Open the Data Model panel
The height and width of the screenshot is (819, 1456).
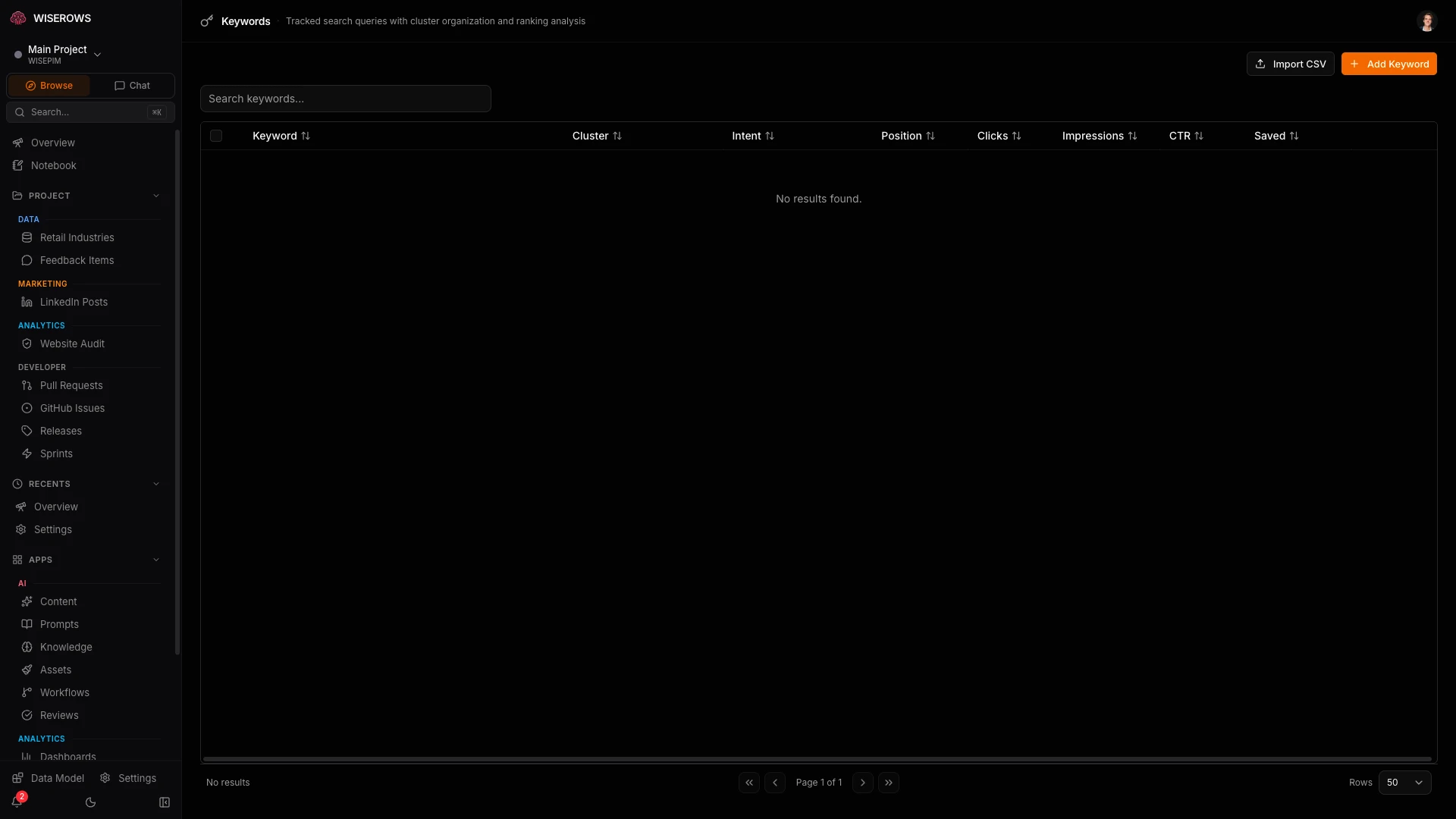(49, 777)
